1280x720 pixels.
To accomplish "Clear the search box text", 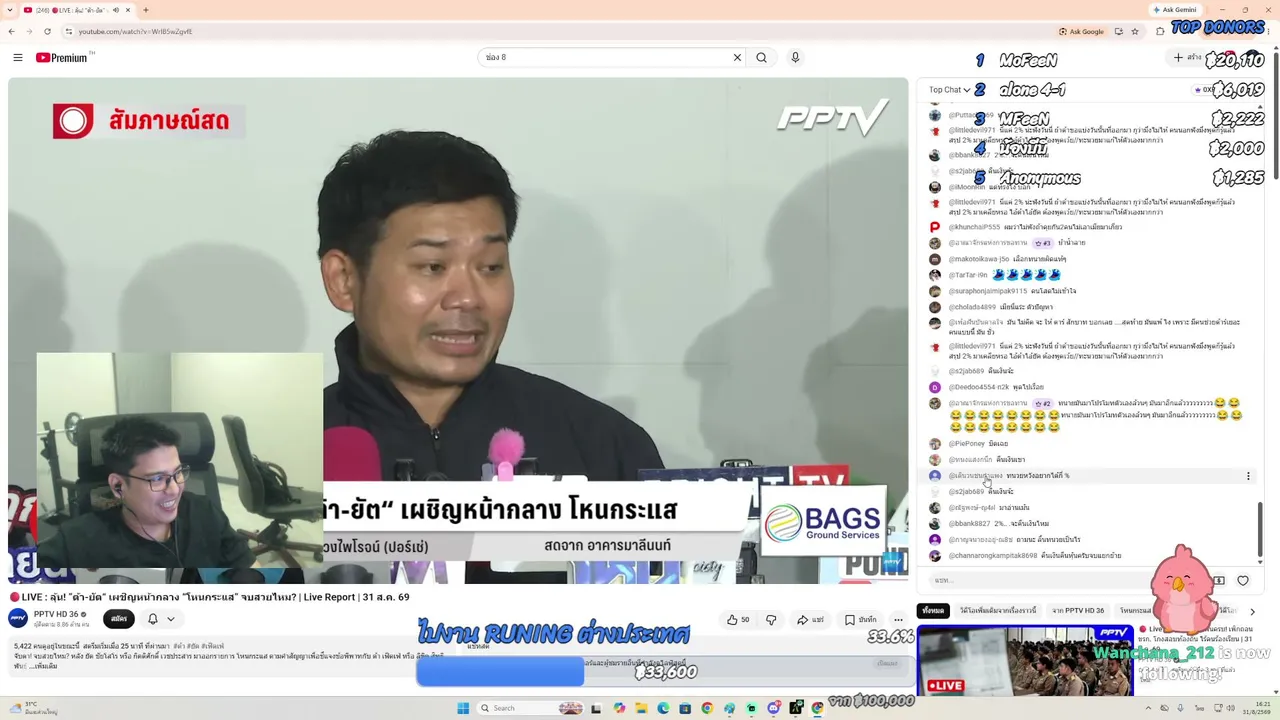I will tap(737, 57).
